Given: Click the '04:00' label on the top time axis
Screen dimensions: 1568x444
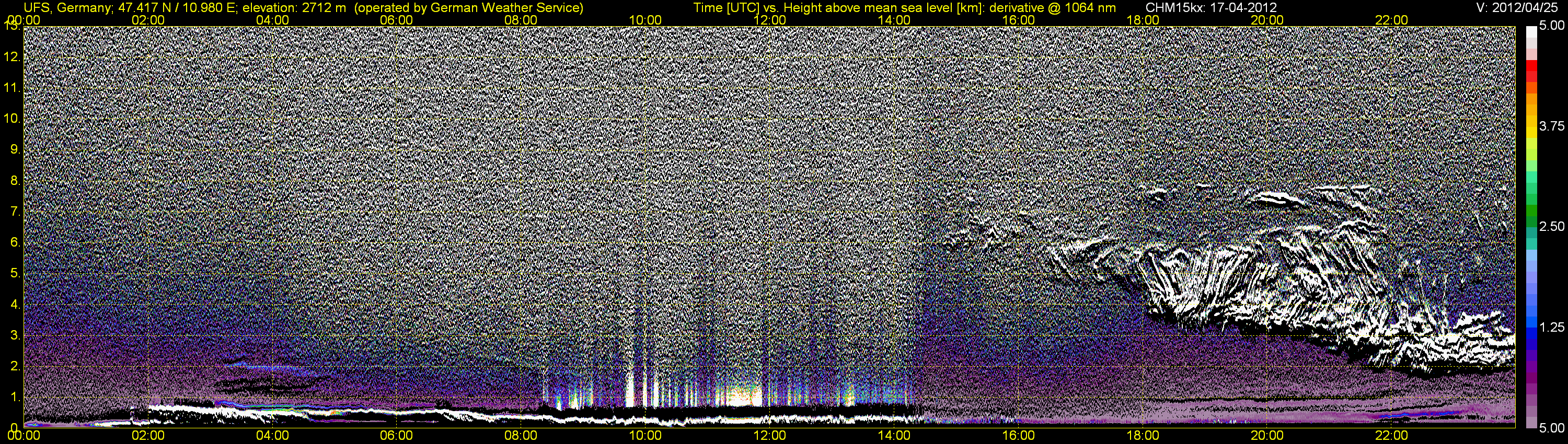Looking at the screenshot, I should pyautogui.click(x=272, y=19).
